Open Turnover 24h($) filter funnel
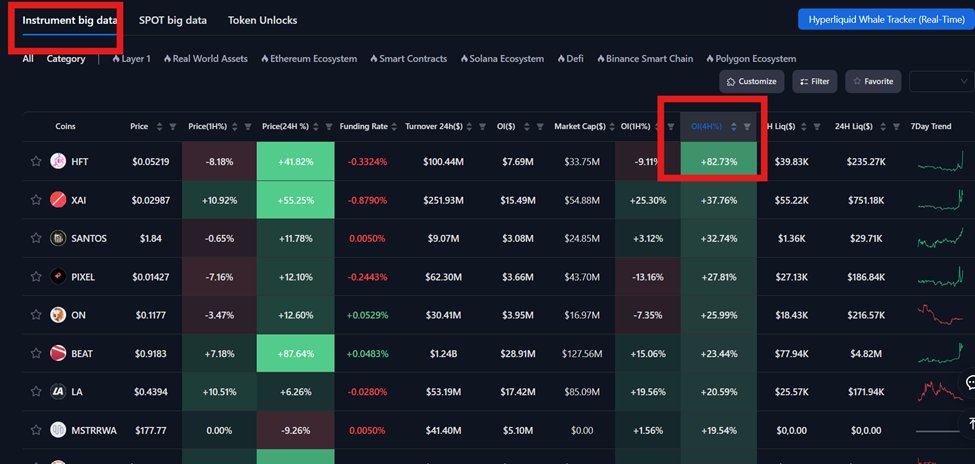Screen dimensions: 975x464 [x=483, y=127]
